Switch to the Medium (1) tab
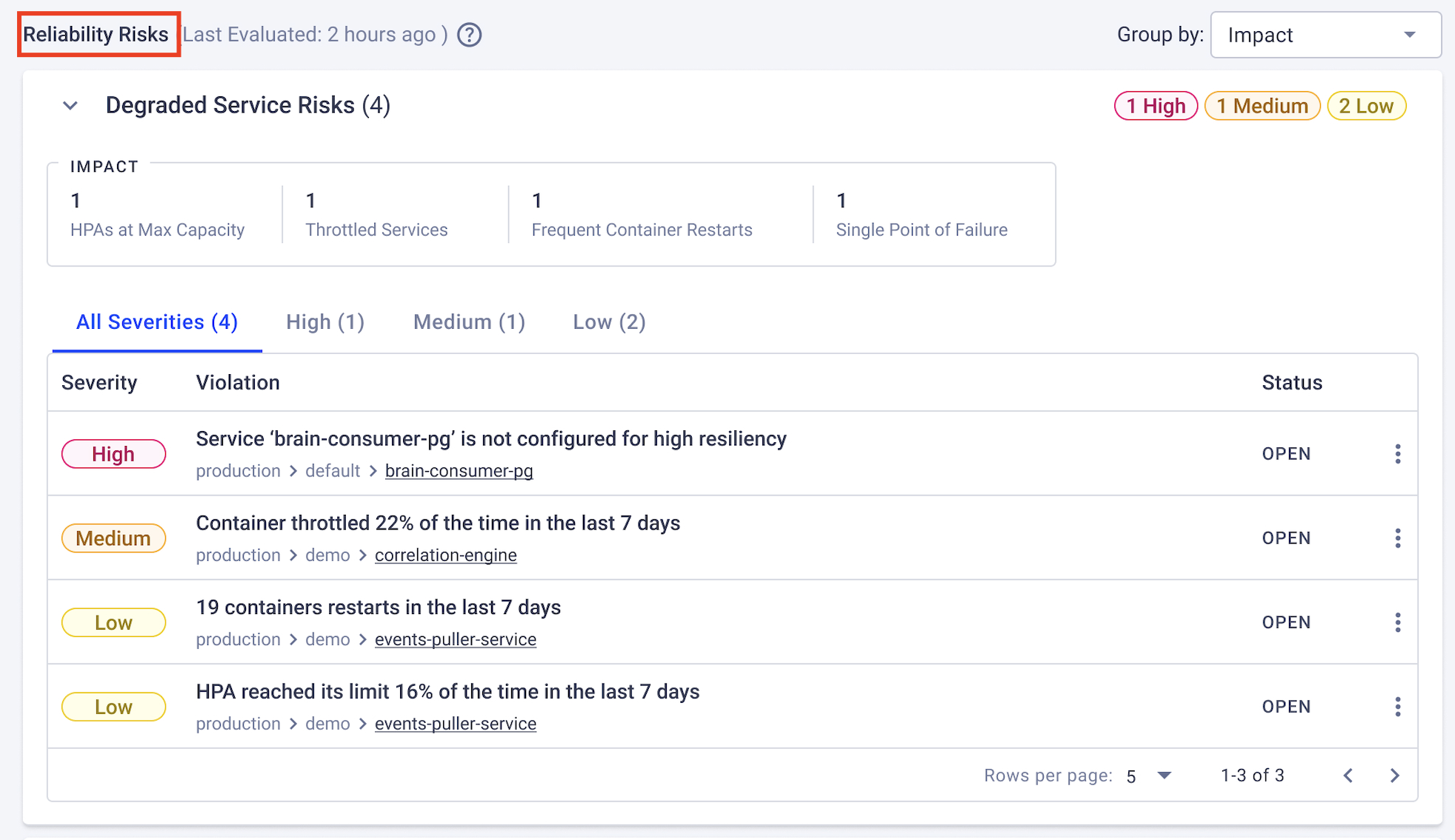Screen dimensions: 1455x840 coord(469,322)
